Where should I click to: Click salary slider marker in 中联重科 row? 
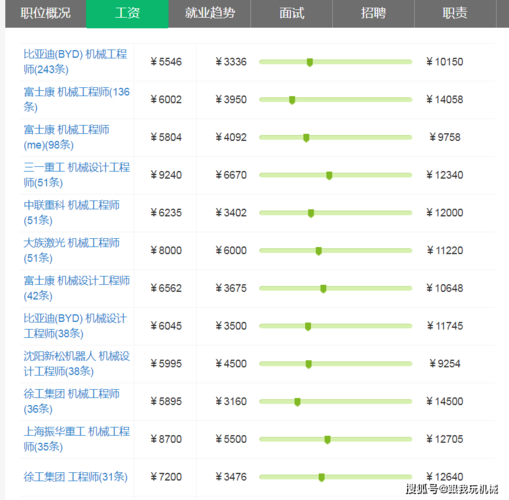click(311, 213)
